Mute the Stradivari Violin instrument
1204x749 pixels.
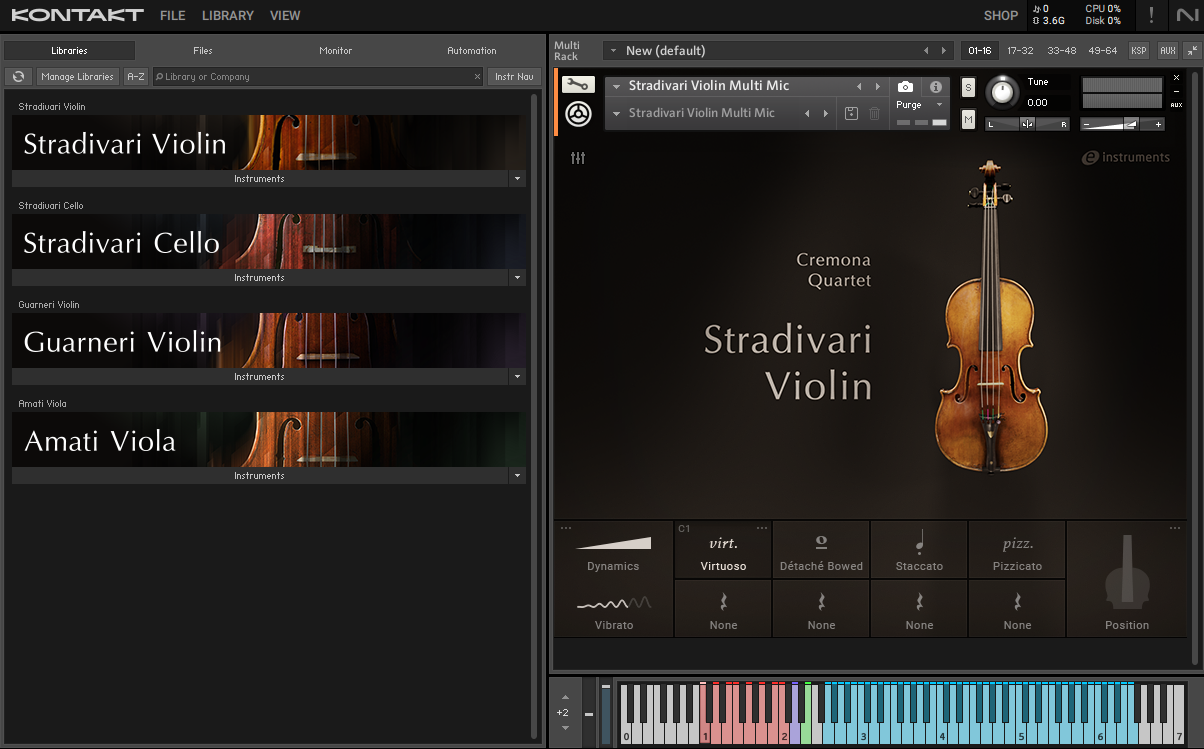[x=968, y=119]
